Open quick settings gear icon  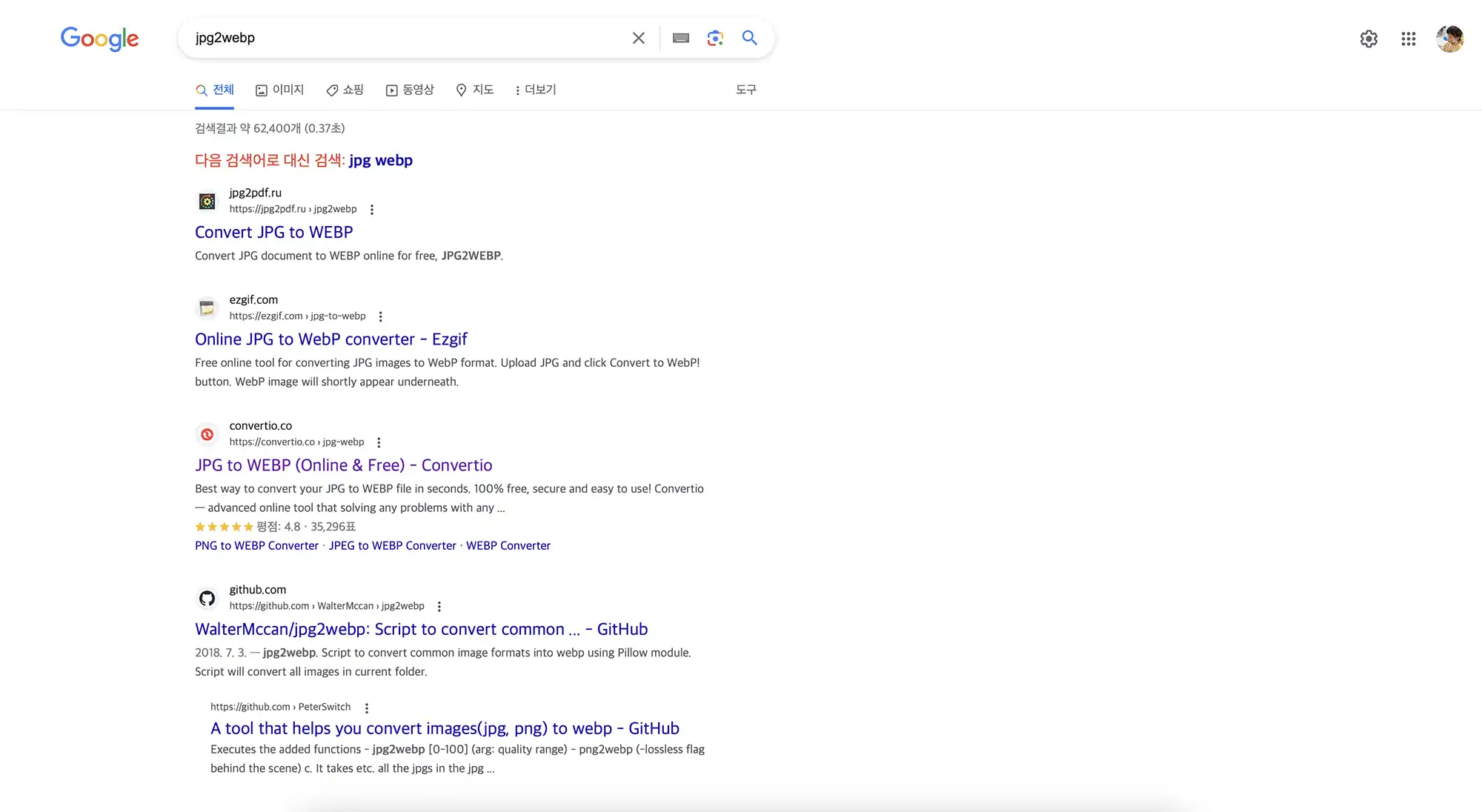click(1369, 39)
